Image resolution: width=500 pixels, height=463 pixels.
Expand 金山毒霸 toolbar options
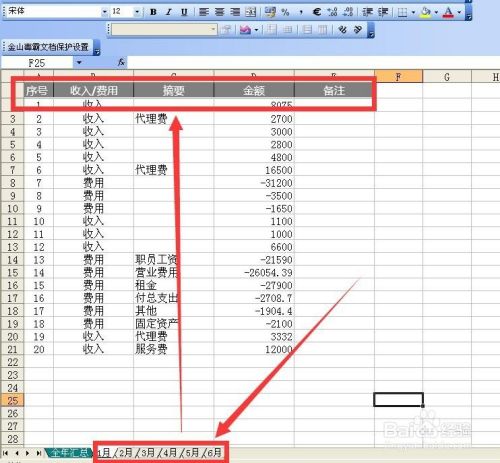point(97,48)
